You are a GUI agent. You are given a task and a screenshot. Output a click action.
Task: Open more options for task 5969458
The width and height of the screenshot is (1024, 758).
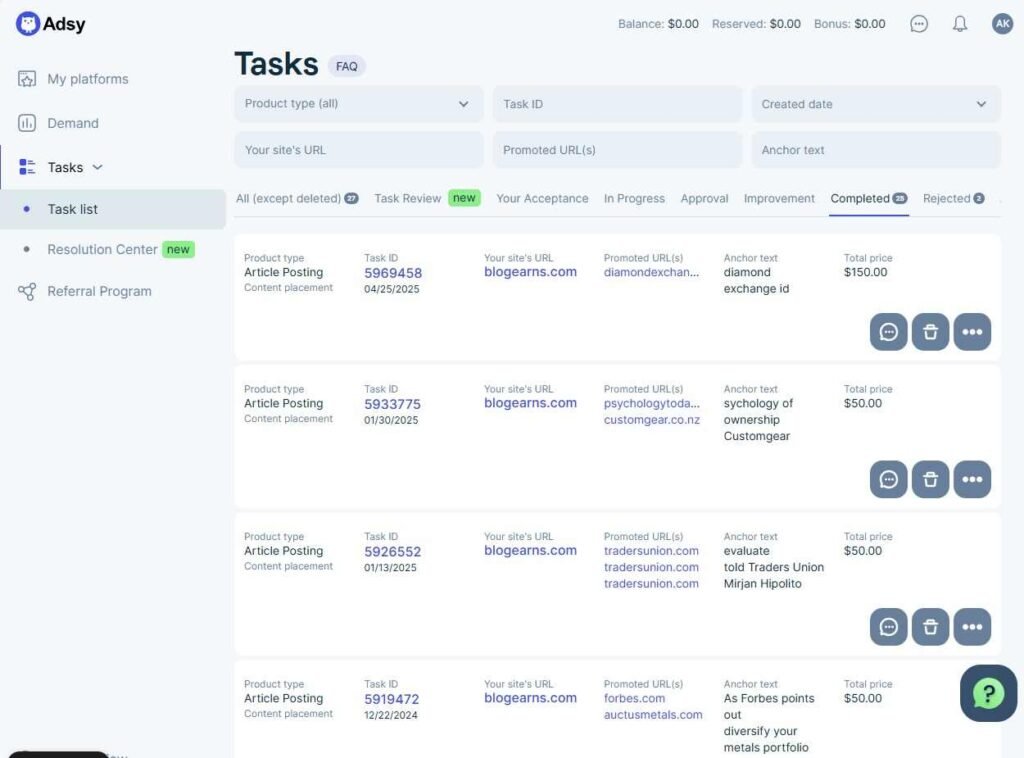click(x=972, y=332)
